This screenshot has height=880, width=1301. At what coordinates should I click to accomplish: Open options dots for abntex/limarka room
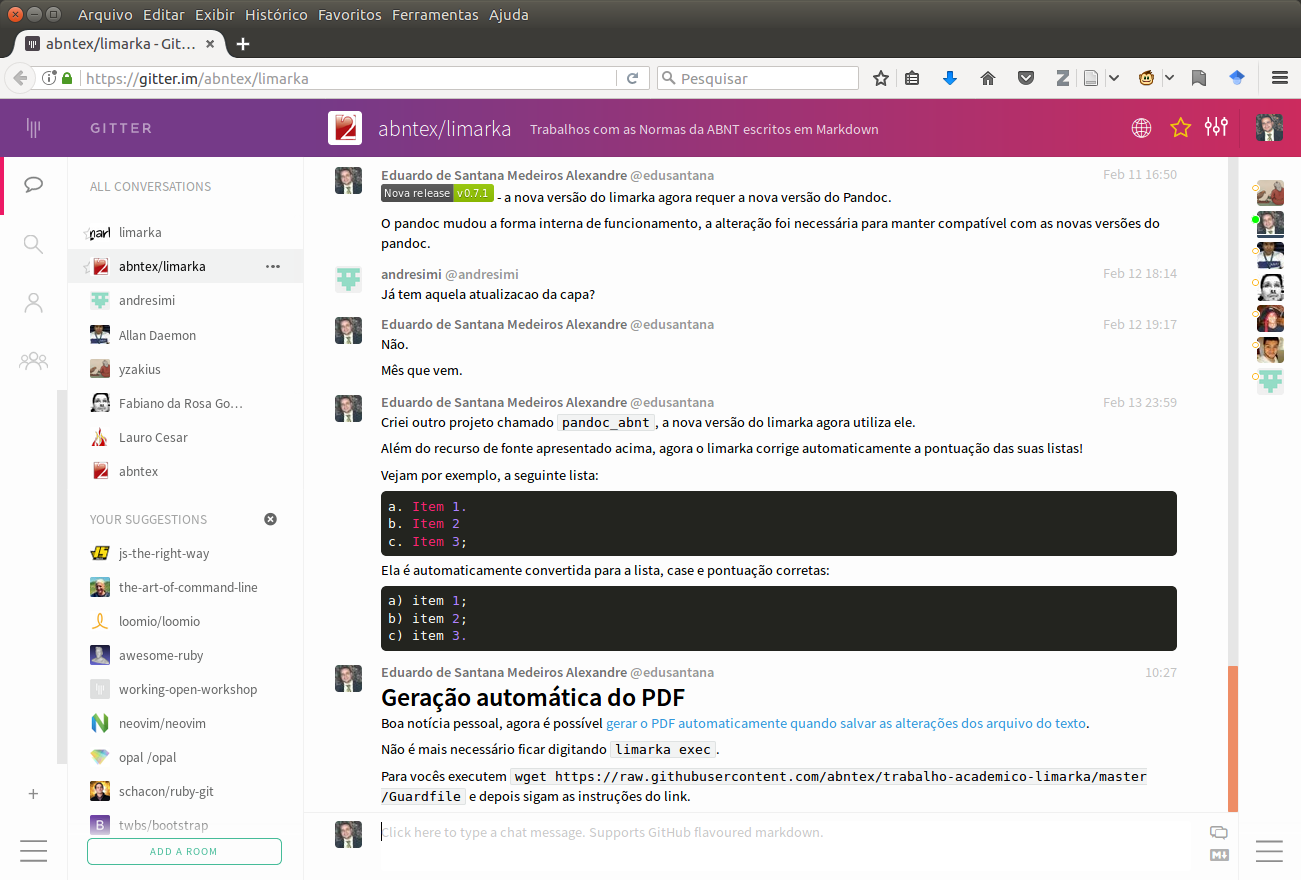(x=273, y=266)
